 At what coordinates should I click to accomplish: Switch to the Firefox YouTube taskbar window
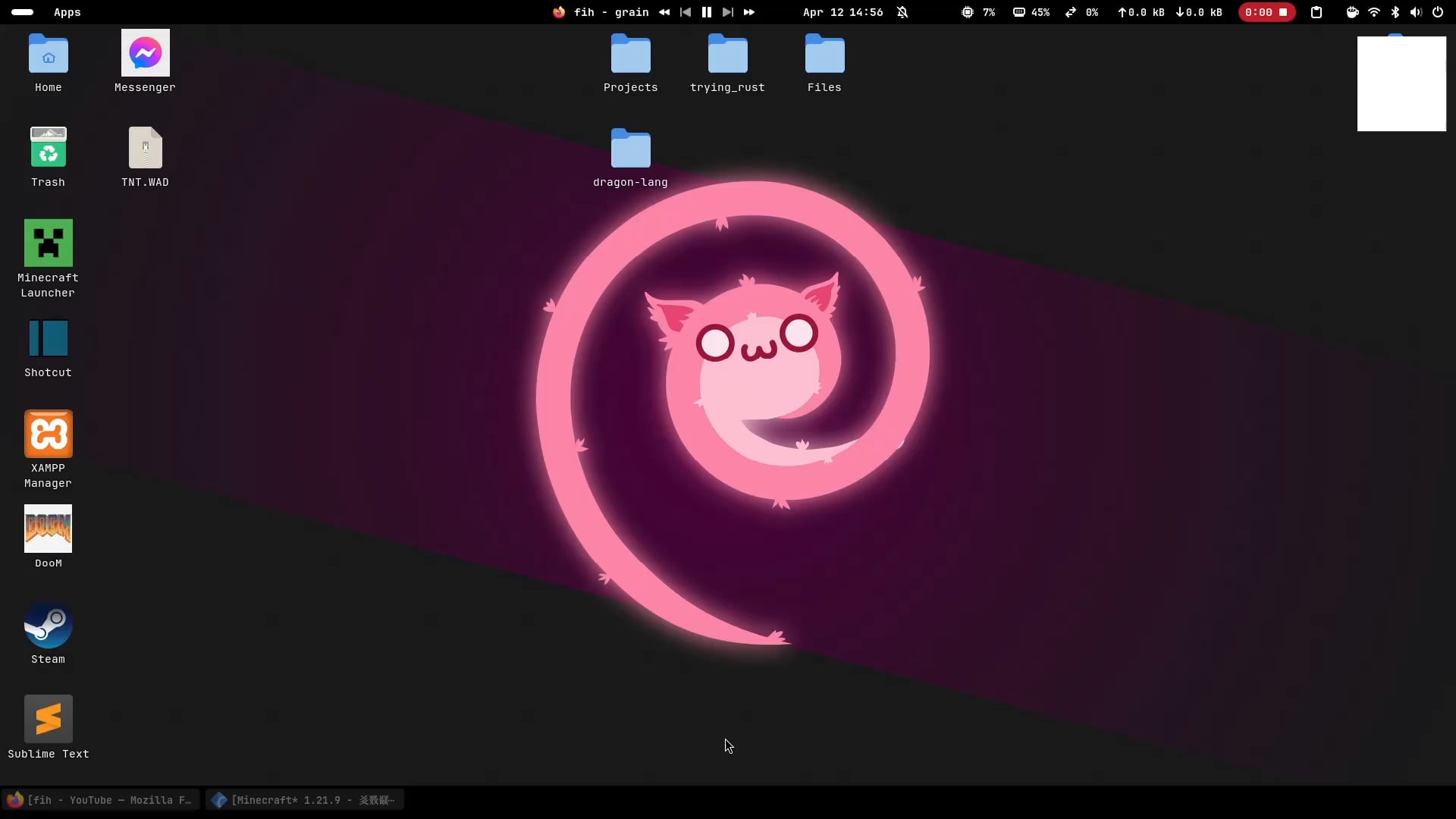[100, 800]
